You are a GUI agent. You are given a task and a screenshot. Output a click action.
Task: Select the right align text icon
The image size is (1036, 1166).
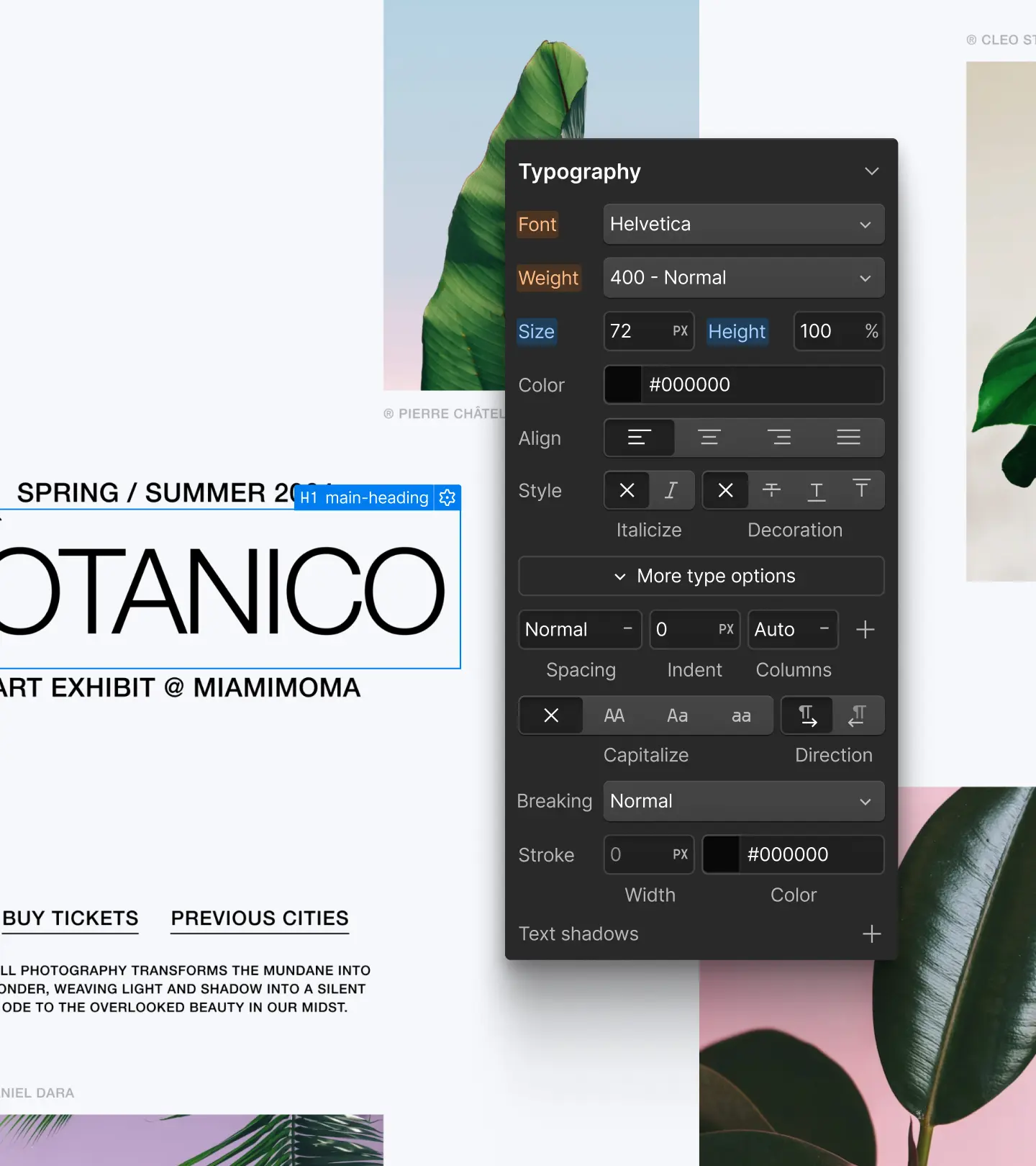[x=778, y=438]
